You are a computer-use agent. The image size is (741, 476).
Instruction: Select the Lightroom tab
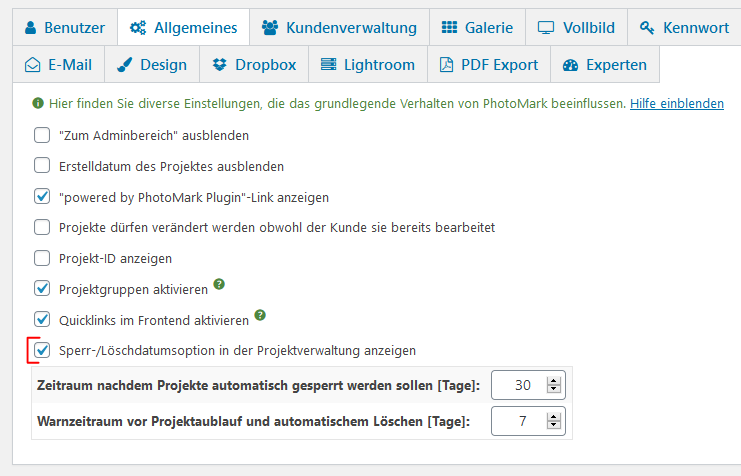367,65
